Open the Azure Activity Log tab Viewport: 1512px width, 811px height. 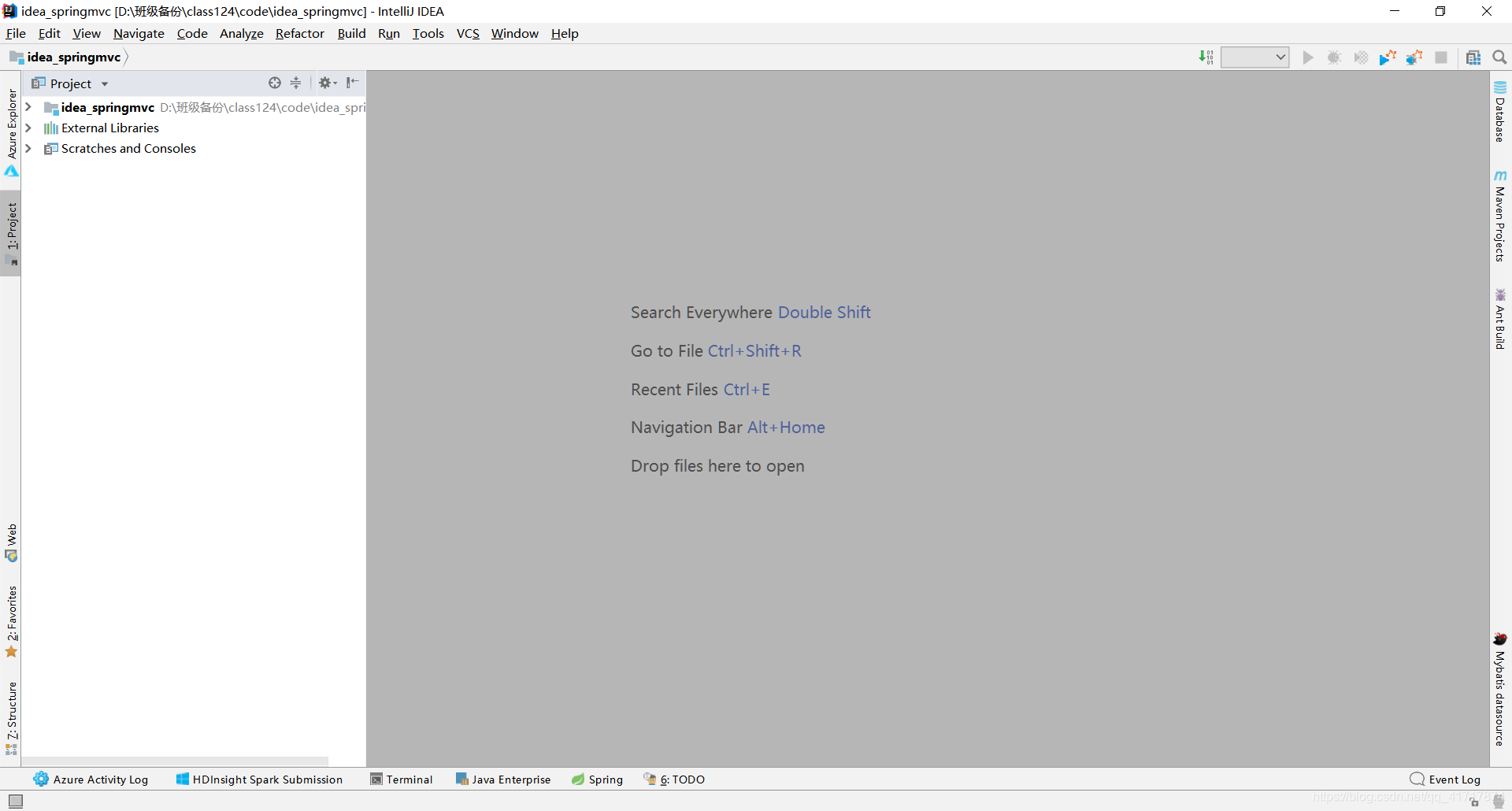click(x=91, y=780)
